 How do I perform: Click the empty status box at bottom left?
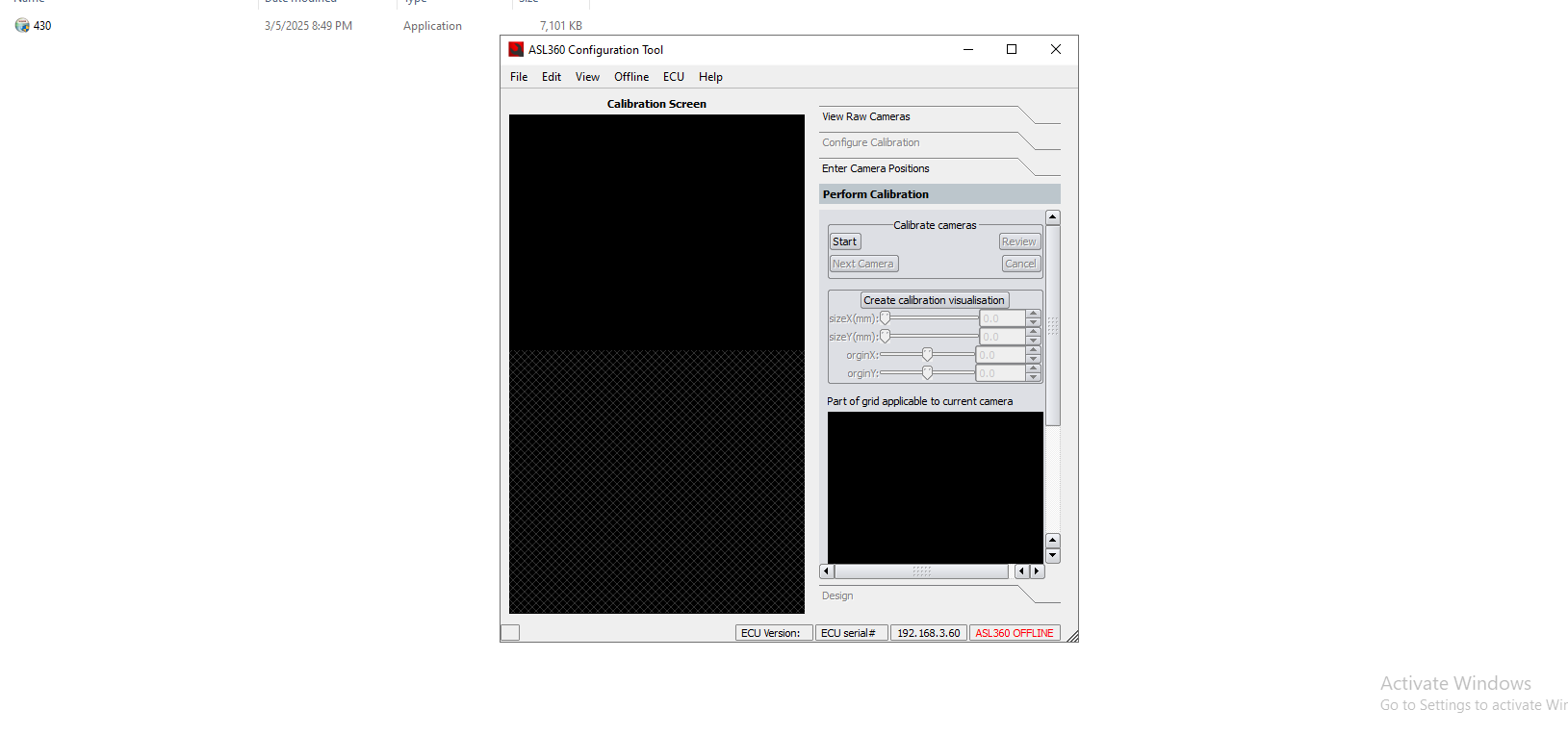(x=510, y=633)
